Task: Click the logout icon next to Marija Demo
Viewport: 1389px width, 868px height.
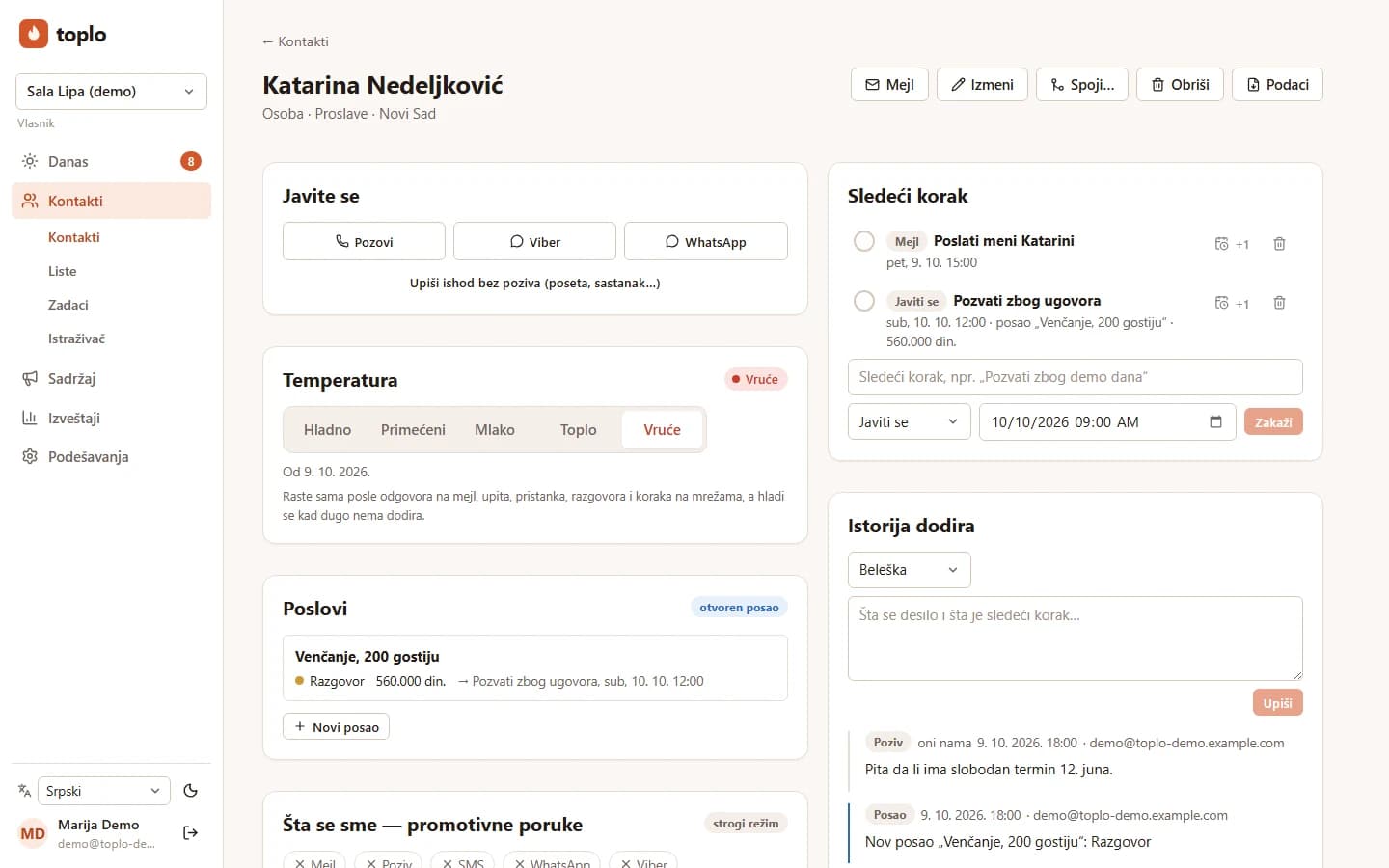Action: pos(191,832)
